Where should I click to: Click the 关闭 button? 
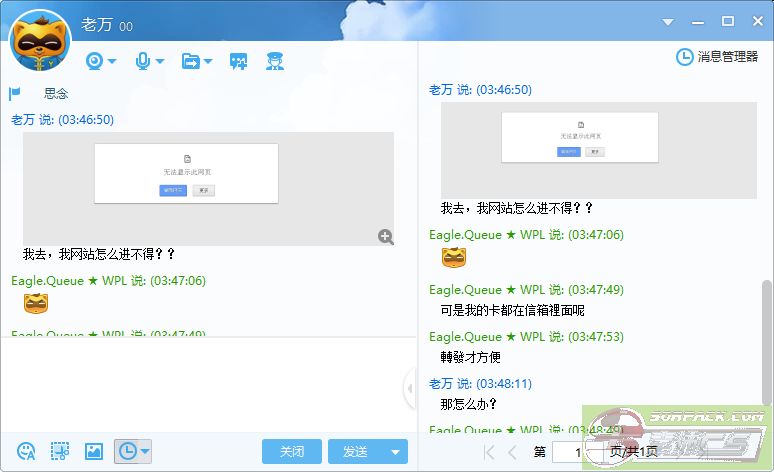coord(292,451)
